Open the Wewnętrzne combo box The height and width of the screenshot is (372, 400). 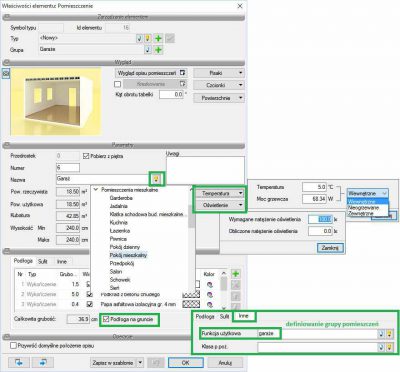(368, 193)
